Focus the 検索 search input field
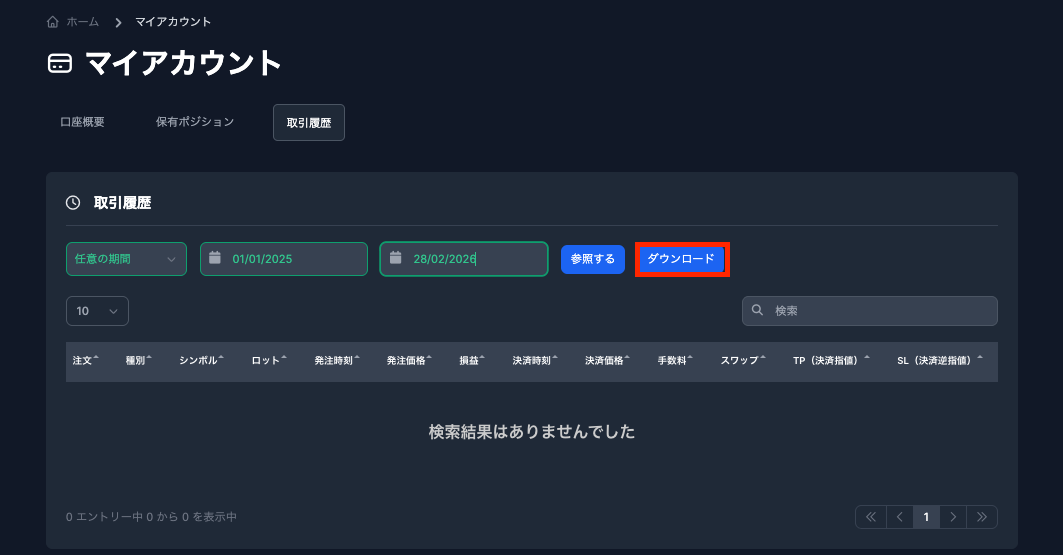Viewport: 1063px width, 555px height. [x=880, y=311]
